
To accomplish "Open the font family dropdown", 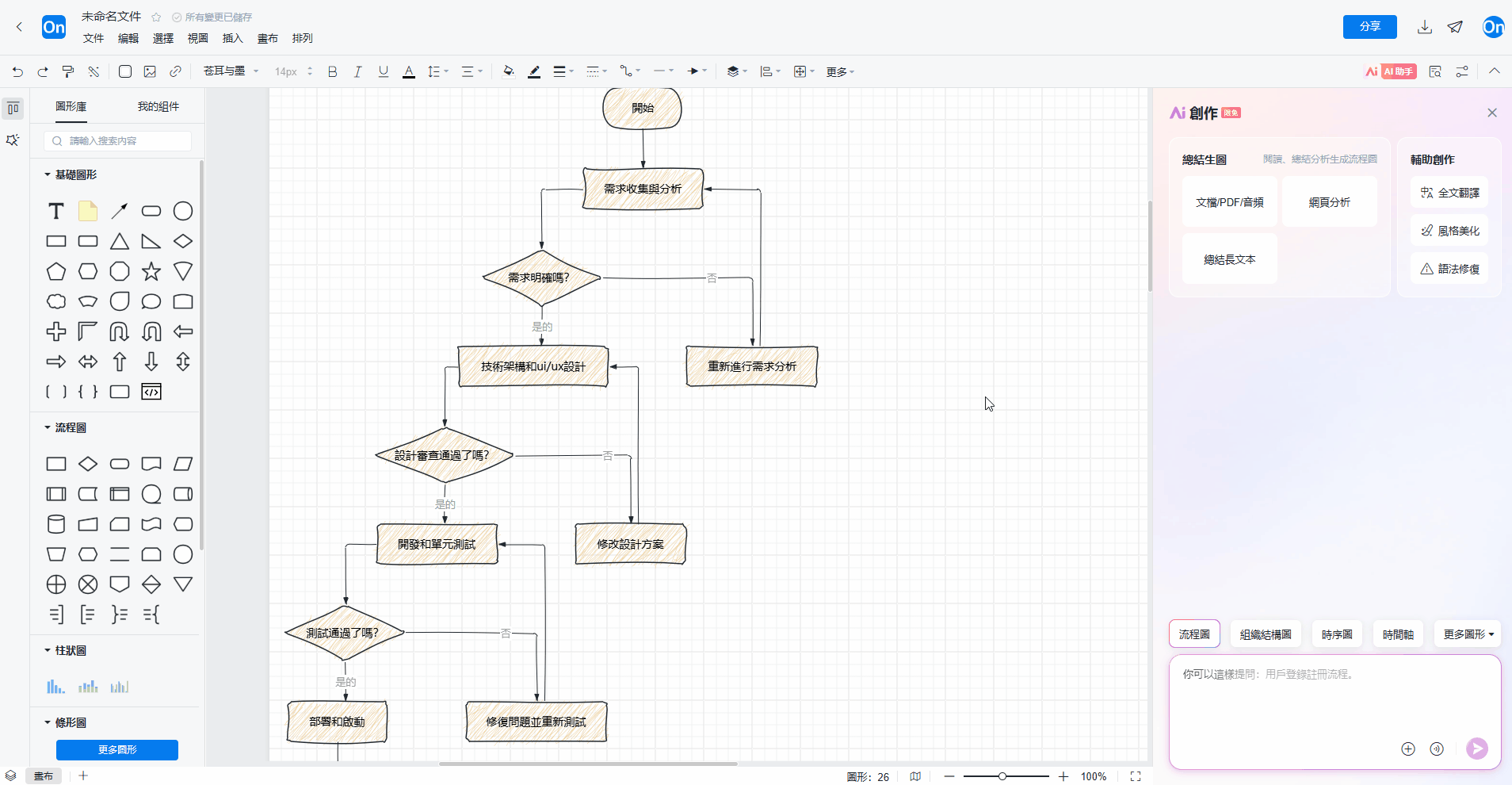I will coord(231,71).
